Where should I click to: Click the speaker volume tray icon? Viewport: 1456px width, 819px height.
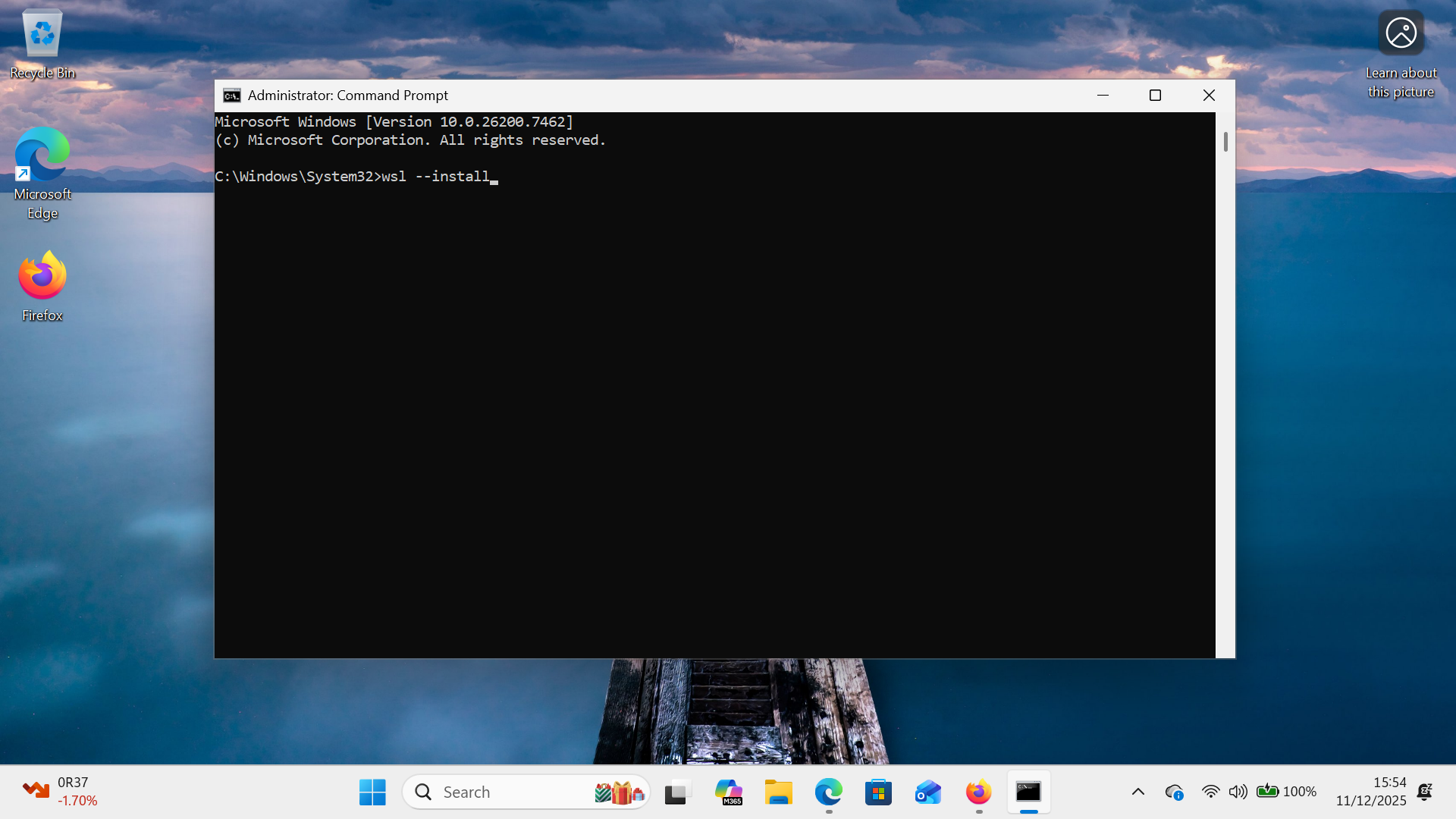tap(1238, 792)
